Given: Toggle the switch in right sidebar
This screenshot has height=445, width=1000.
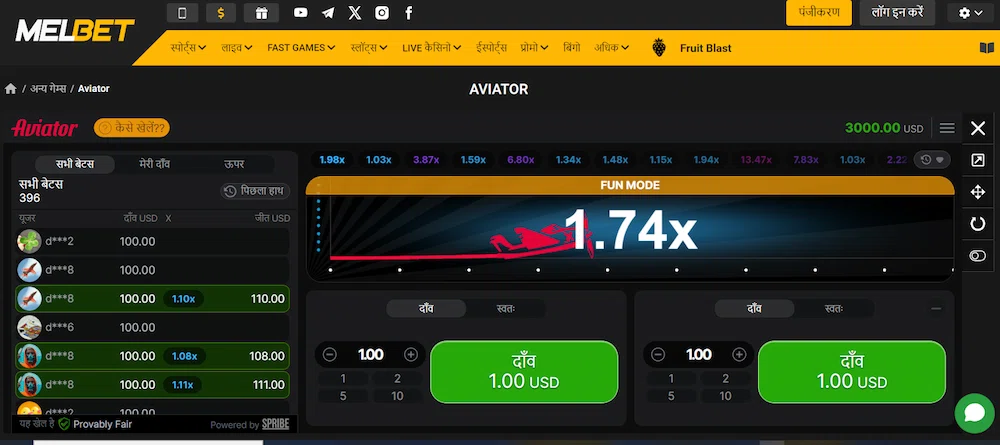Looking at the screenshot, I should pos(978,256).
